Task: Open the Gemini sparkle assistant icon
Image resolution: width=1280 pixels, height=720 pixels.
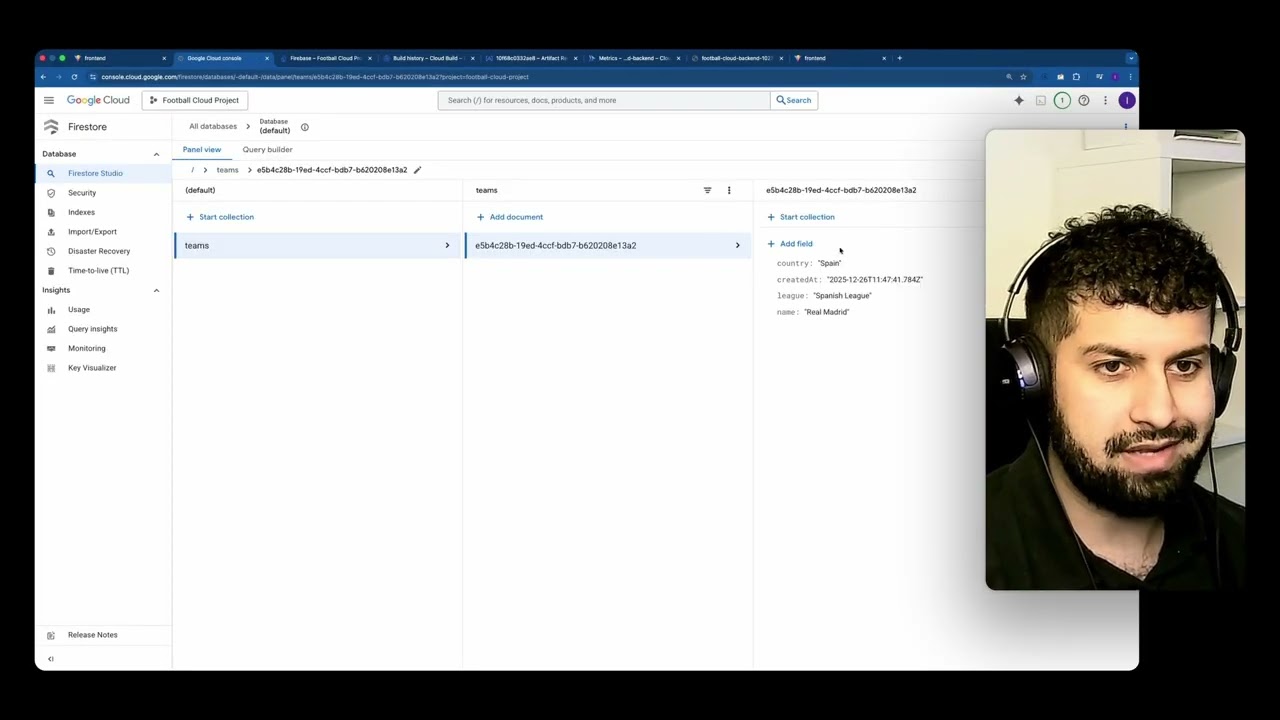Action: pos(1019,100)
